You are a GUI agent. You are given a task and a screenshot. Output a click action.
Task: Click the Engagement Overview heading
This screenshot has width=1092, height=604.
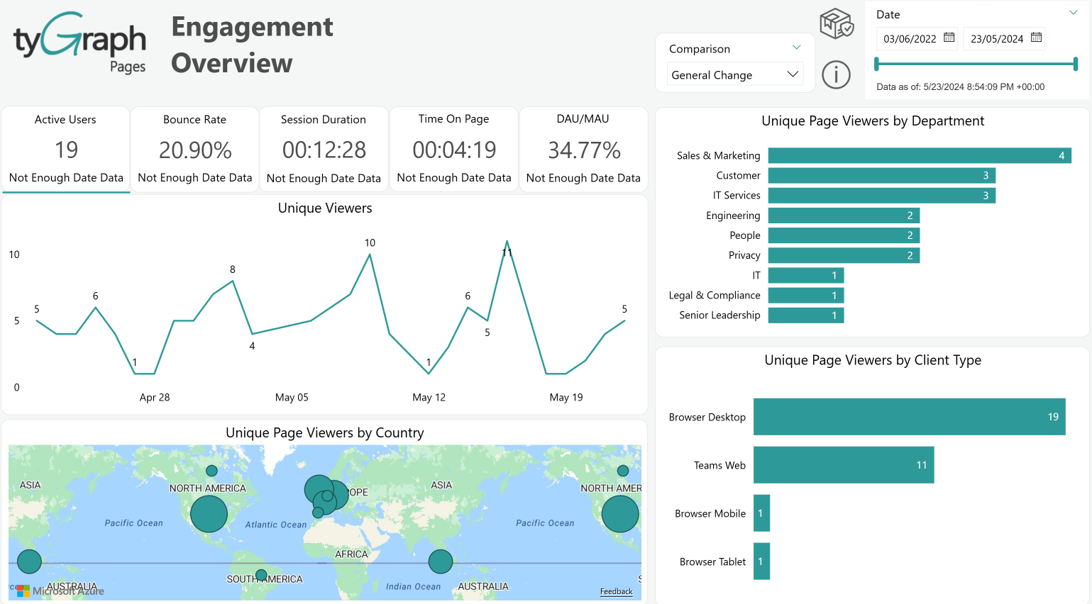coord(252,45)
